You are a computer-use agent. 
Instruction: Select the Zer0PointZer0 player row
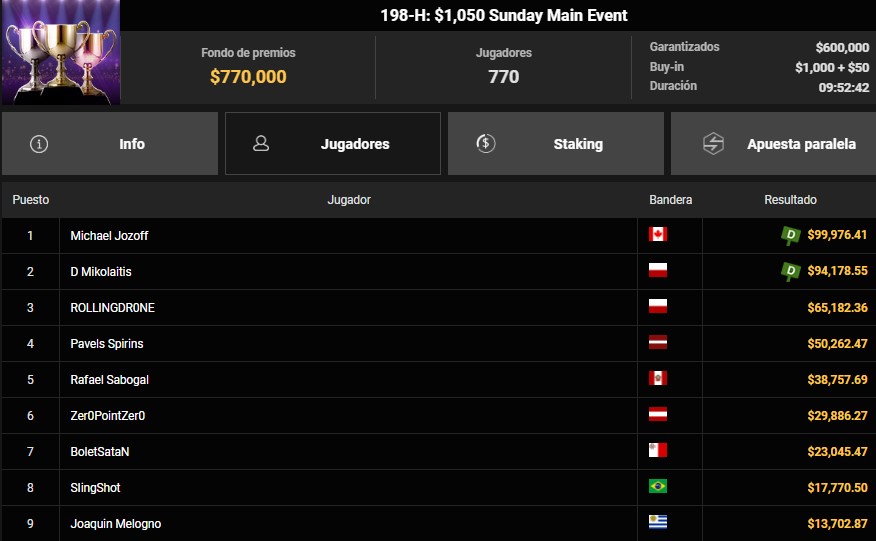click(x=439, y=416)
